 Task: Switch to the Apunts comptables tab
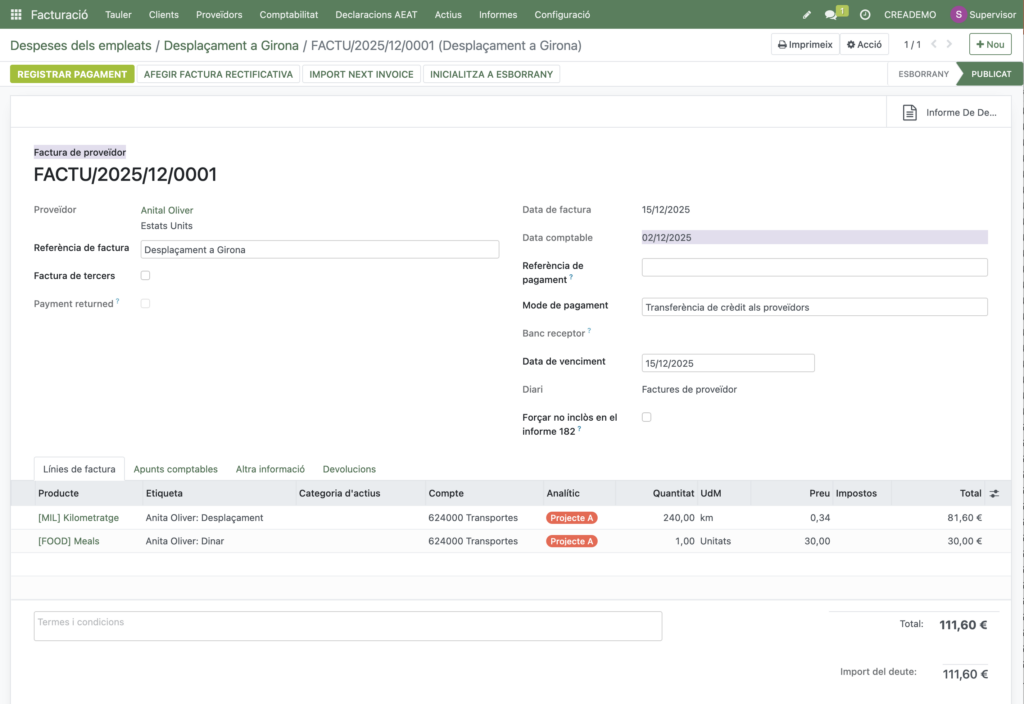[x=175, y=469]
